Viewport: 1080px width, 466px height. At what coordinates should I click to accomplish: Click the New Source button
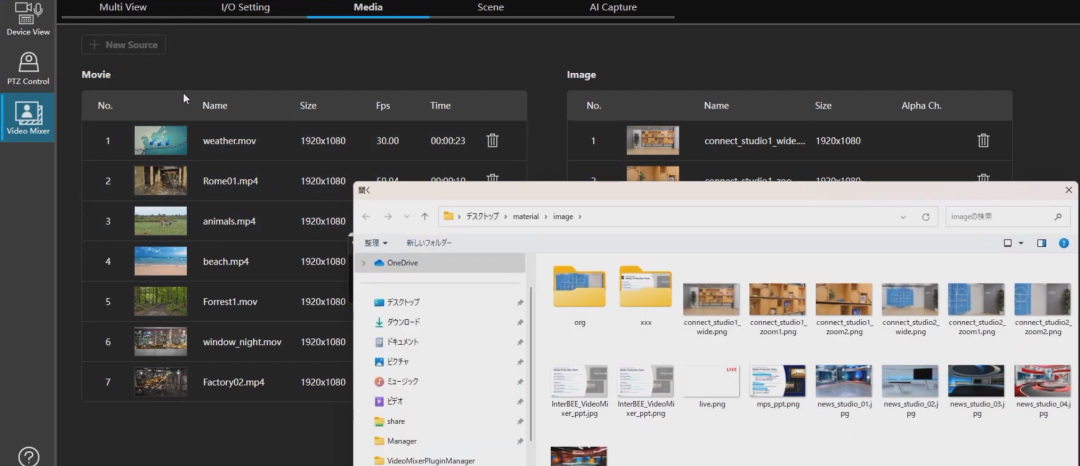pos(124,45)
